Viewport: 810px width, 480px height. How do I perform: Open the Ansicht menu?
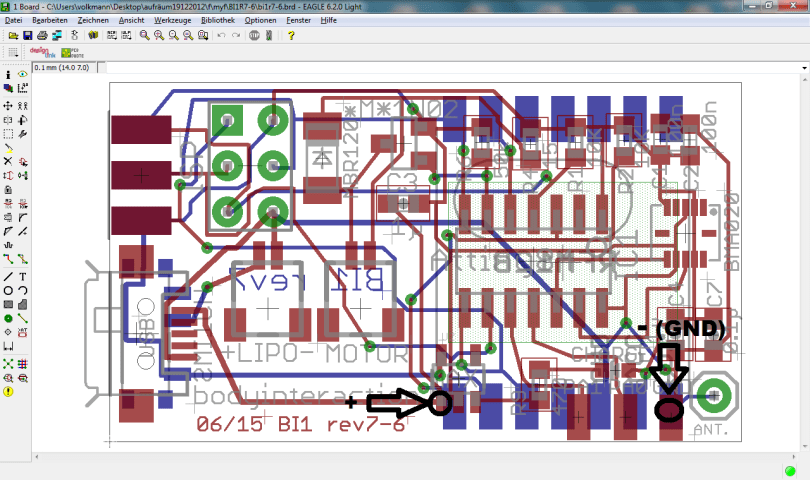click(131, 20)
